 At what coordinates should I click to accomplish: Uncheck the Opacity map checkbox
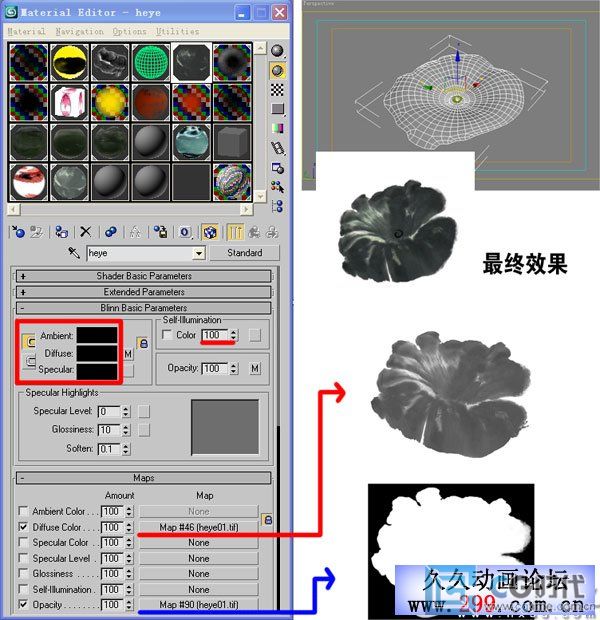[x=24, y=605]
